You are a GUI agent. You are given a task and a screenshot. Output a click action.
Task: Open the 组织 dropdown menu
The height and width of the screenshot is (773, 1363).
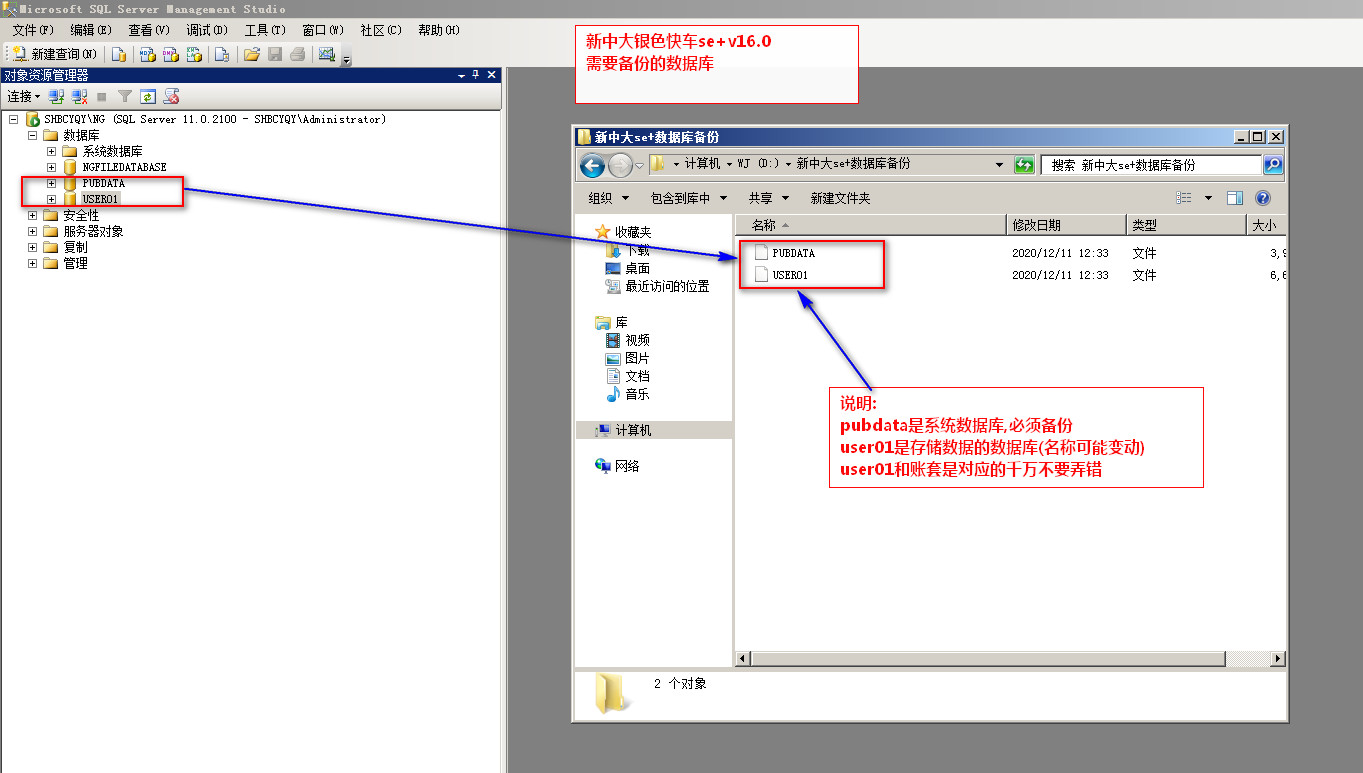click(x=609, y=198)
